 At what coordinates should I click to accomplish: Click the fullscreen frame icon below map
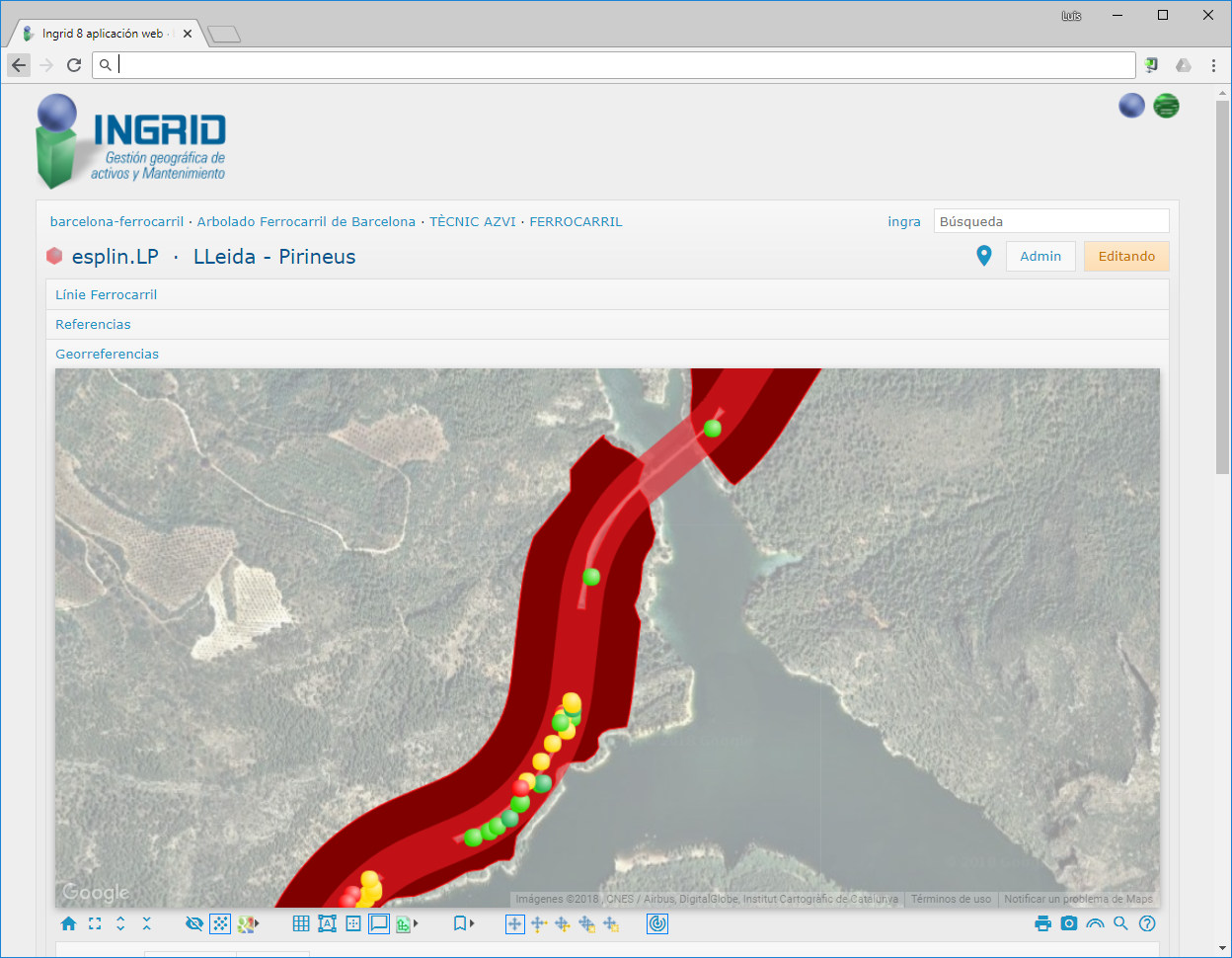tap(95, 924)
